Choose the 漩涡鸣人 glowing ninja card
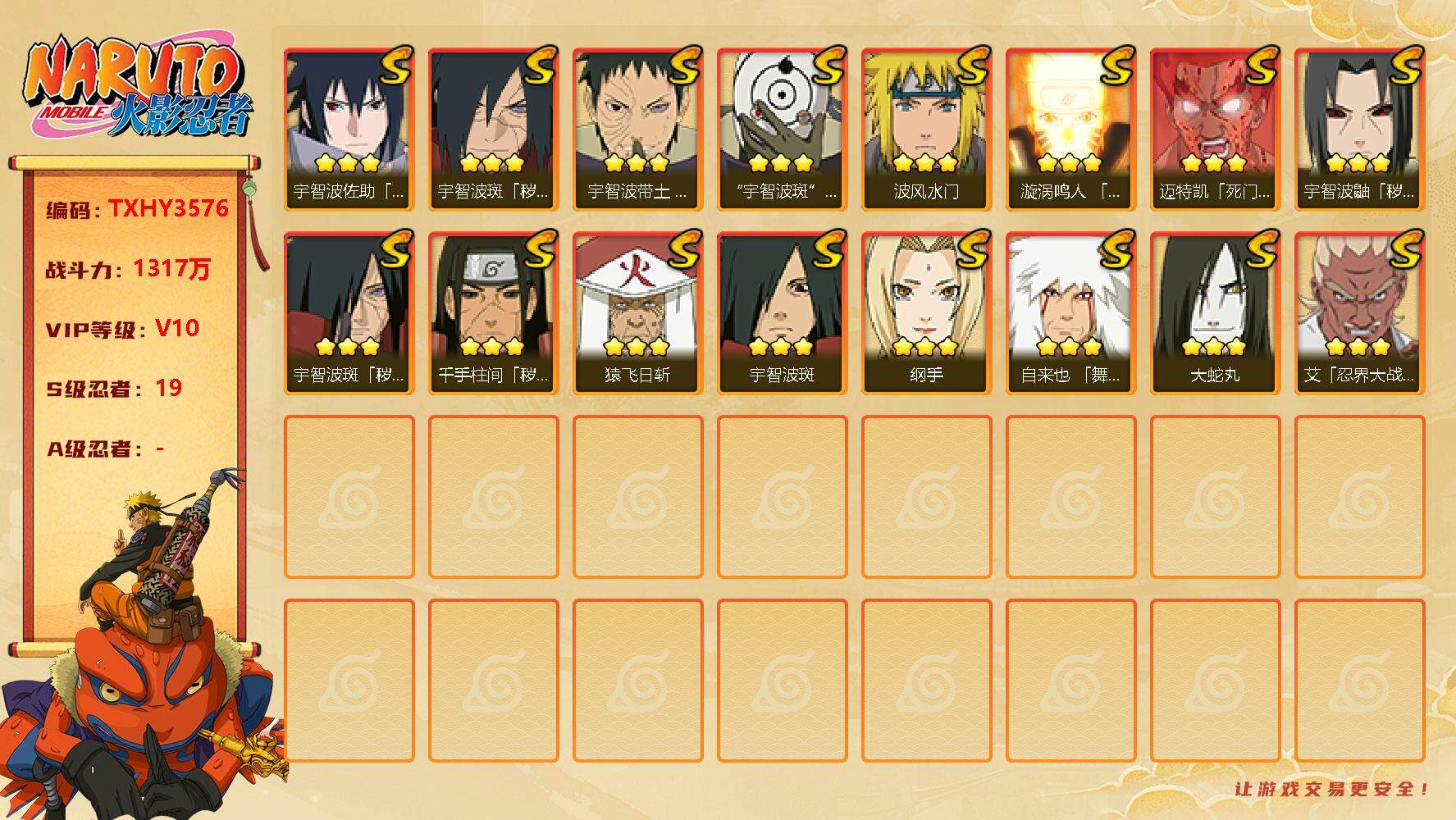Screen dimensions: 1456x820 [x=1070, y=130]
